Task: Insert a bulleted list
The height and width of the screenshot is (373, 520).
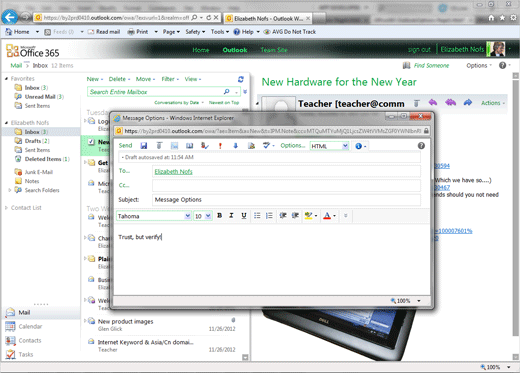Action: tap(257, 216)
